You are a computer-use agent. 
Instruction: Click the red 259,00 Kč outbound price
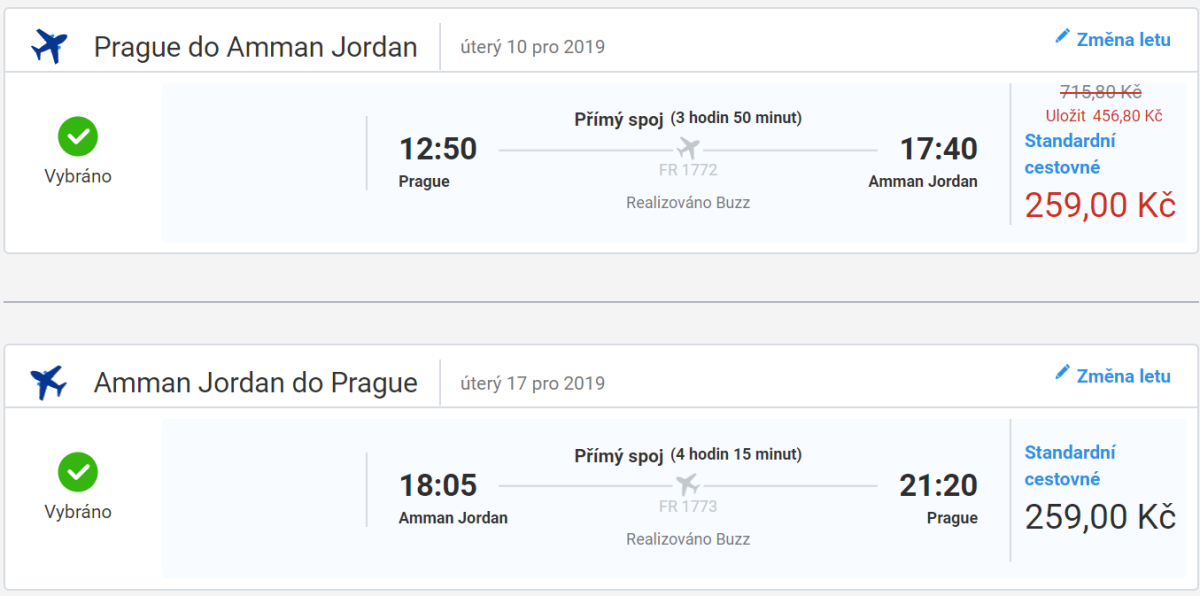coord(1100,206)
